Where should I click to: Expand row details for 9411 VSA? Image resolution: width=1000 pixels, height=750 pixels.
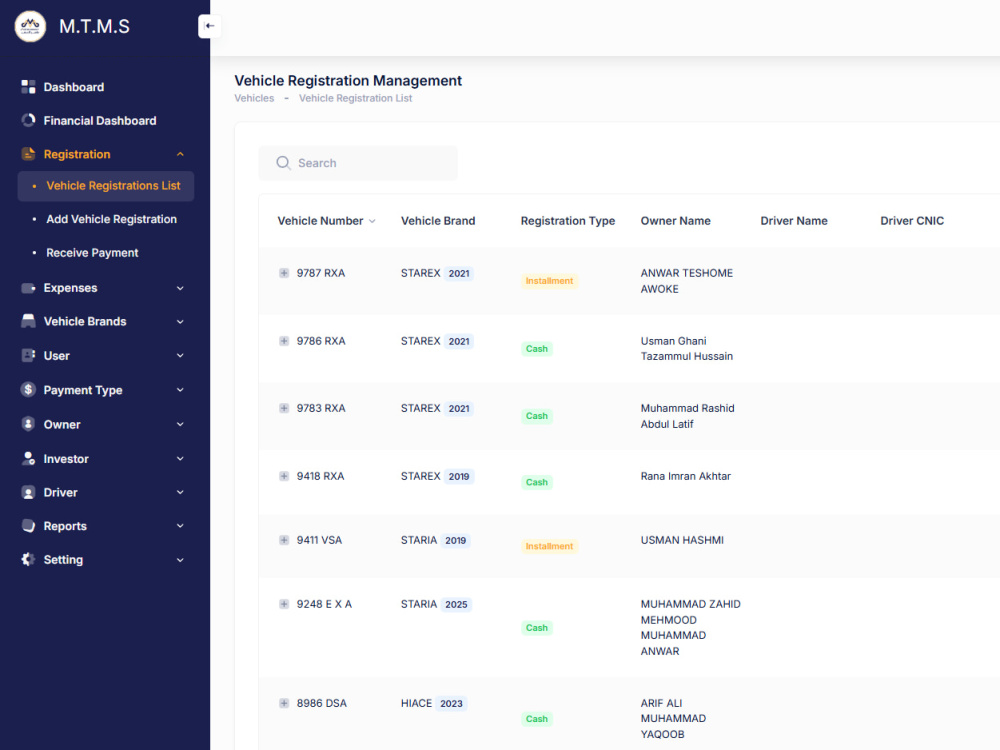tap(284, 540)
